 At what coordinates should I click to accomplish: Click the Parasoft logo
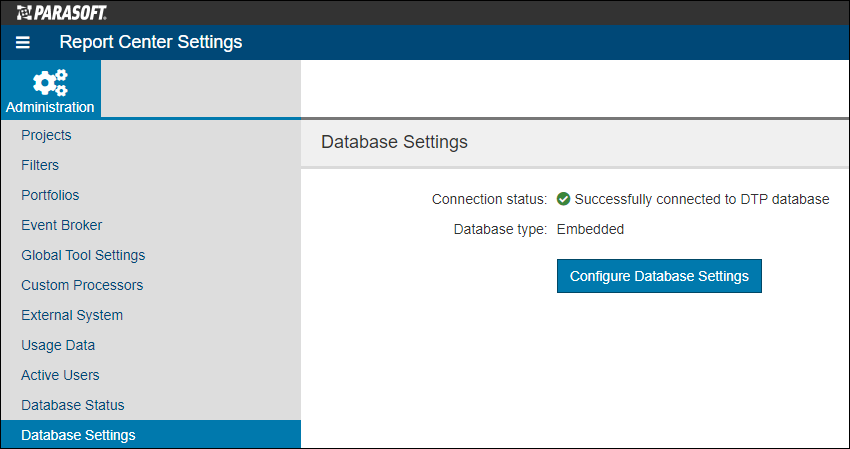[x=61, y=12]
